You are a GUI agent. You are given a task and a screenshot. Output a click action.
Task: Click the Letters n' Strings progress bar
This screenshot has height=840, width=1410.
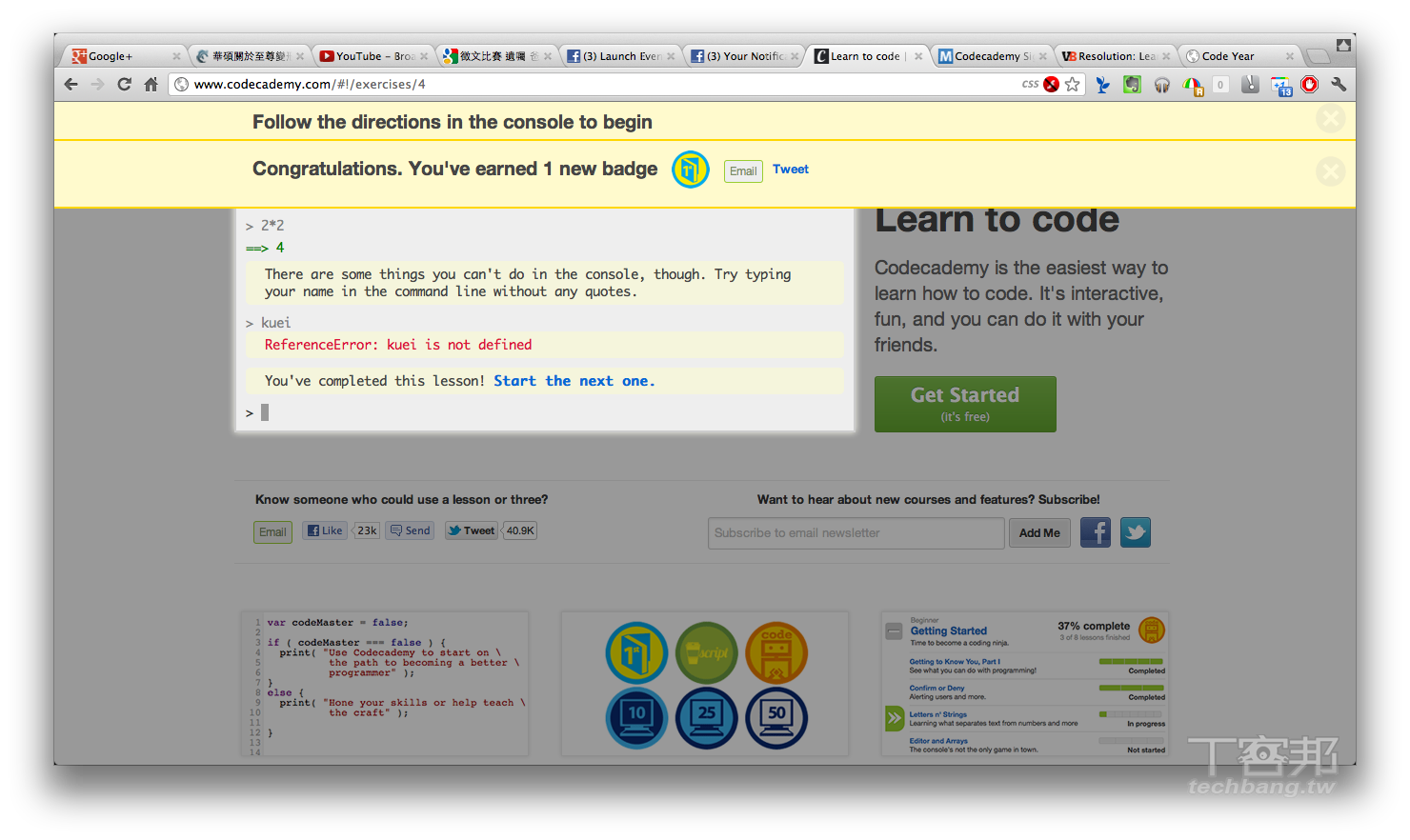coord(1132,714)
